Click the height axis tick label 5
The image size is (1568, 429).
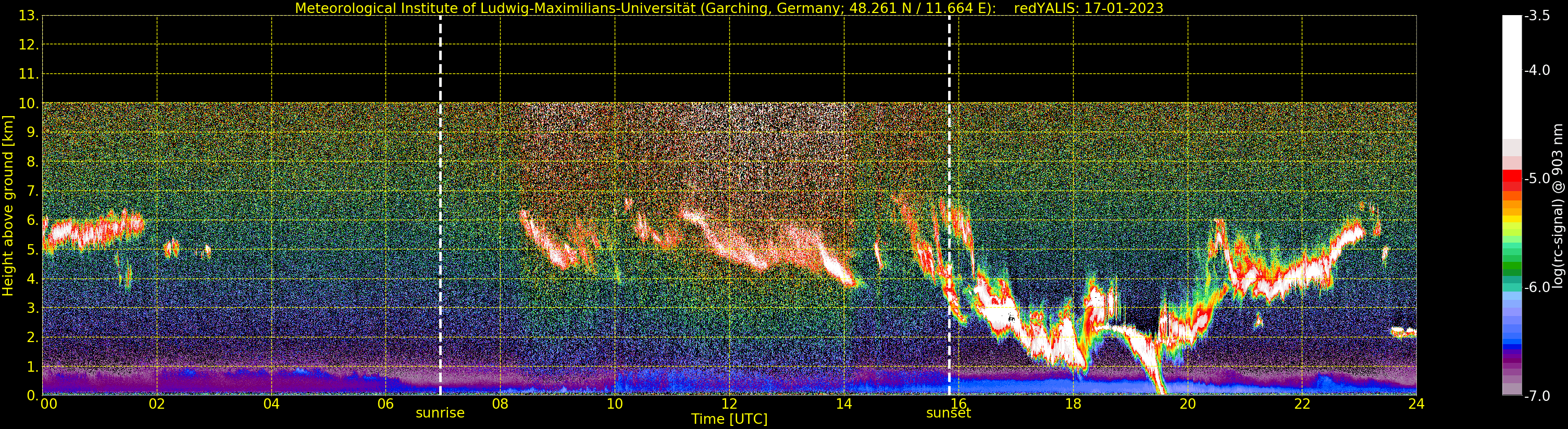pyautogui.click(x=32, y=249)
